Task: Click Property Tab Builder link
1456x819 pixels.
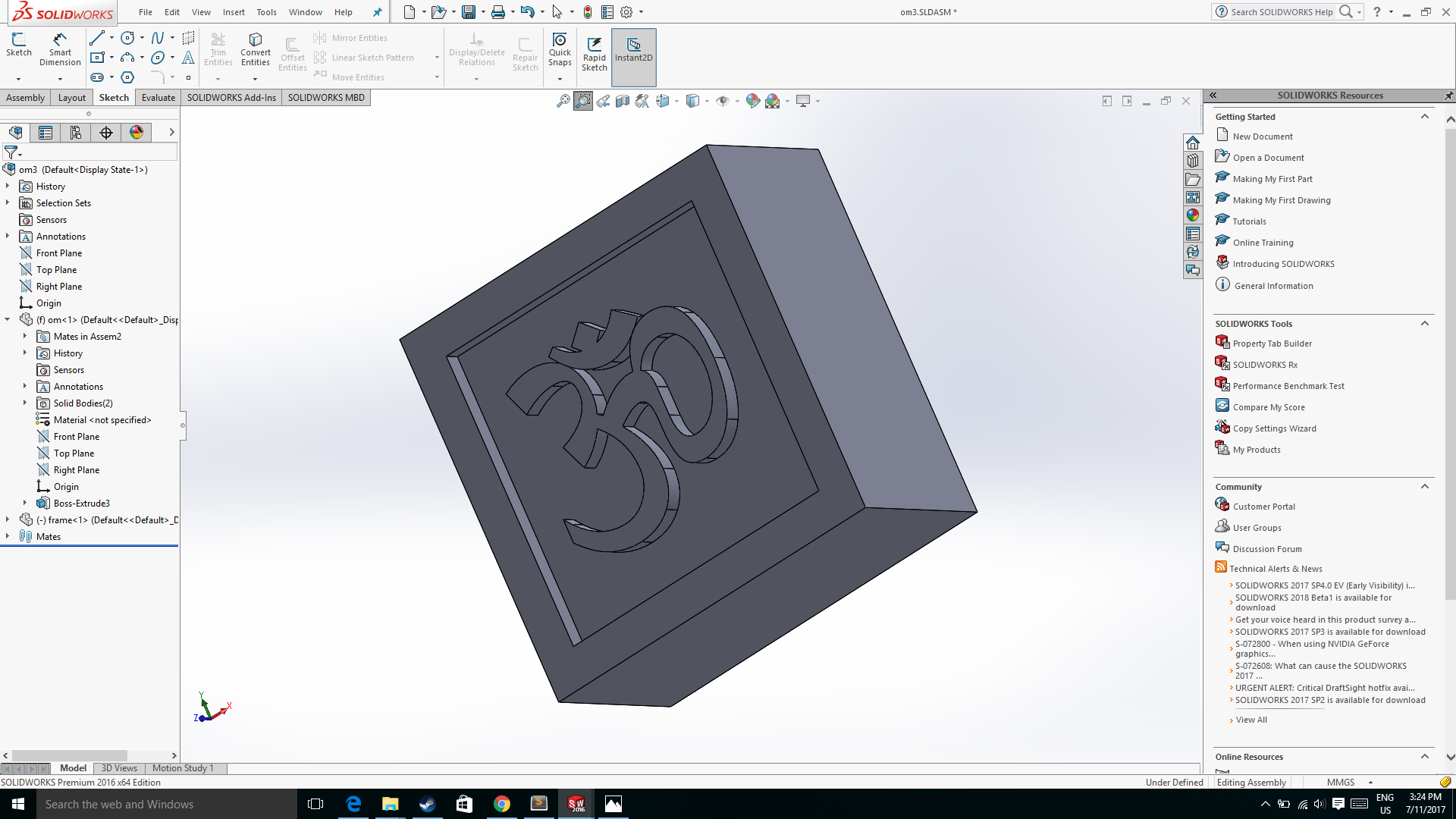Action: tap(1272, 344)
